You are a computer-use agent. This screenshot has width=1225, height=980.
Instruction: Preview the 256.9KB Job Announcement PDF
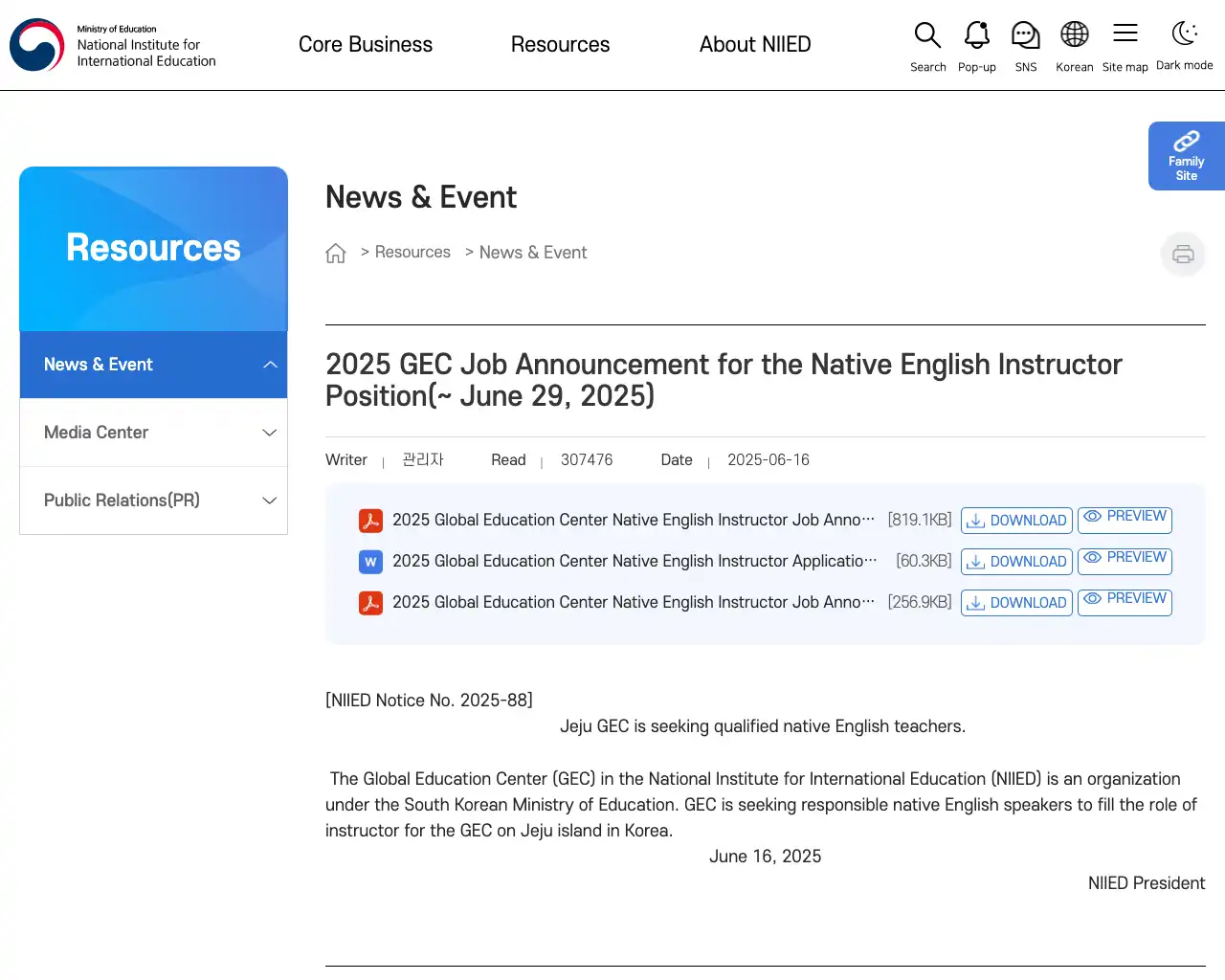point(1125,603)
